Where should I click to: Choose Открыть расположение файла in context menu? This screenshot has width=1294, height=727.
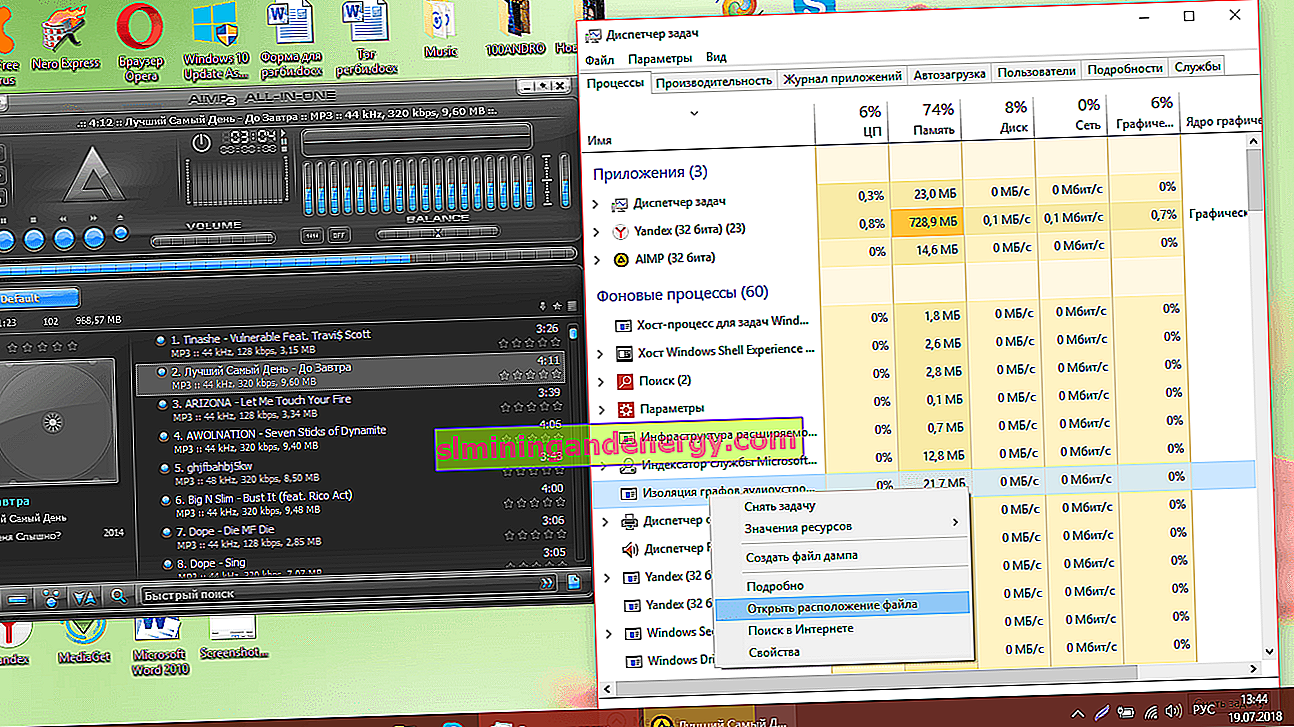coord(843,605)
